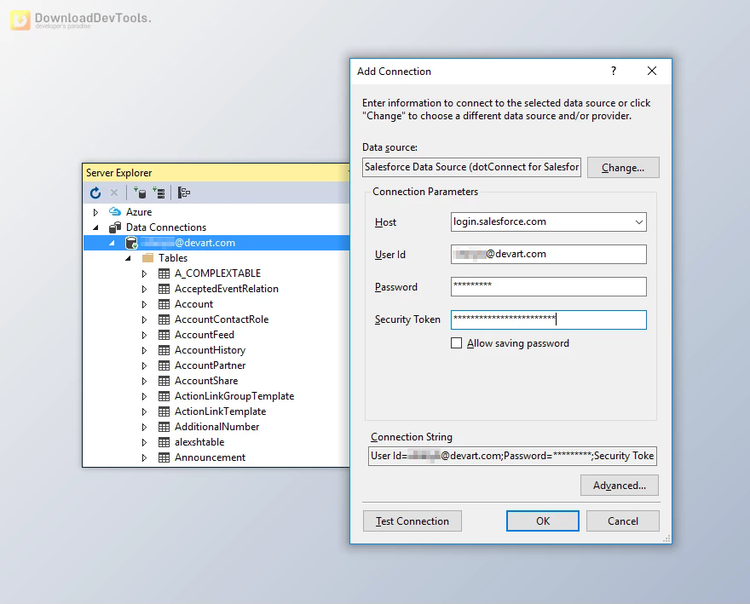Collapse the Data Connections node

(x=96, y=228)
